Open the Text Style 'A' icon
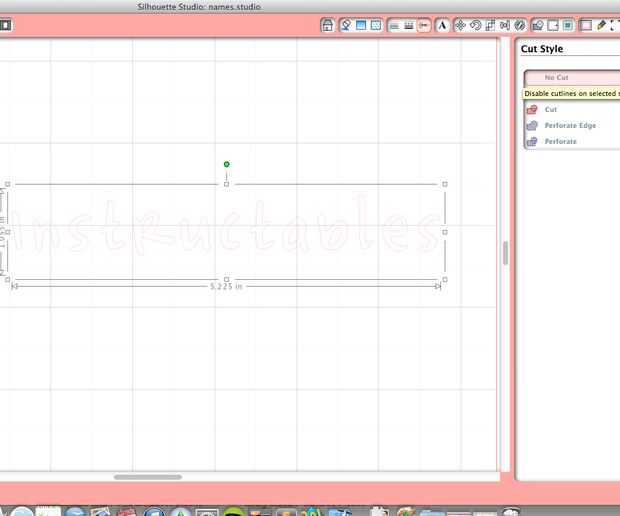620x516 pixels. click(442, 25)
